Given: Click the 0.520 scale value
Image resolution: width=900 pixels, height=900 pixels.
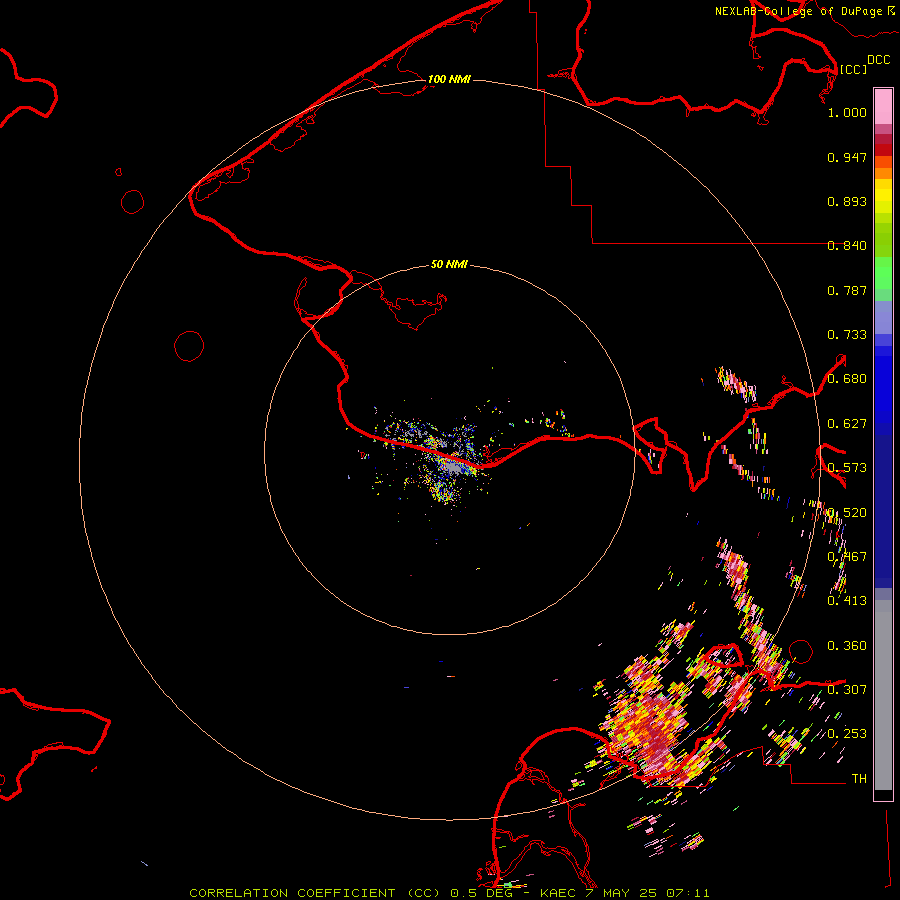Looking at the screenshot, I should tap(847, 513).
